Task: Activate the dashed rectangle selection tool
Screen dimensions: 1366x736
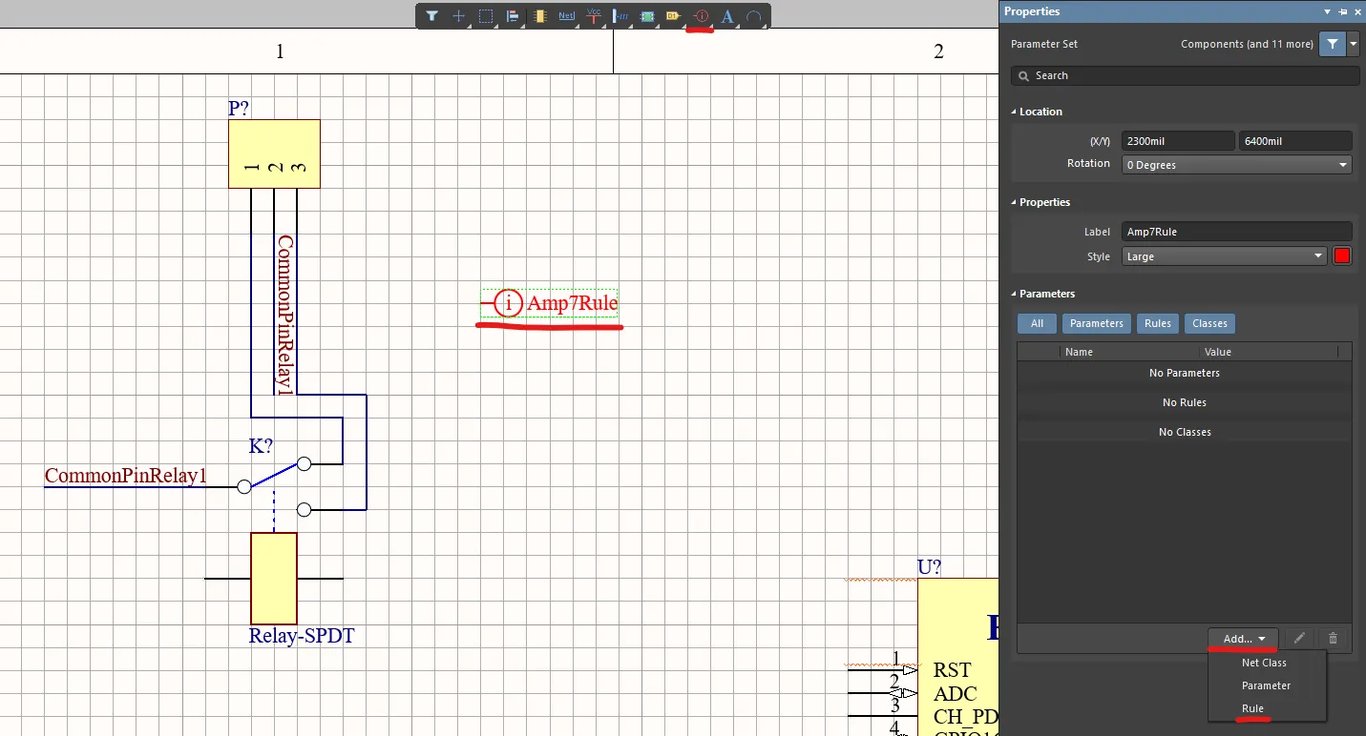Action: coord(486,16)
